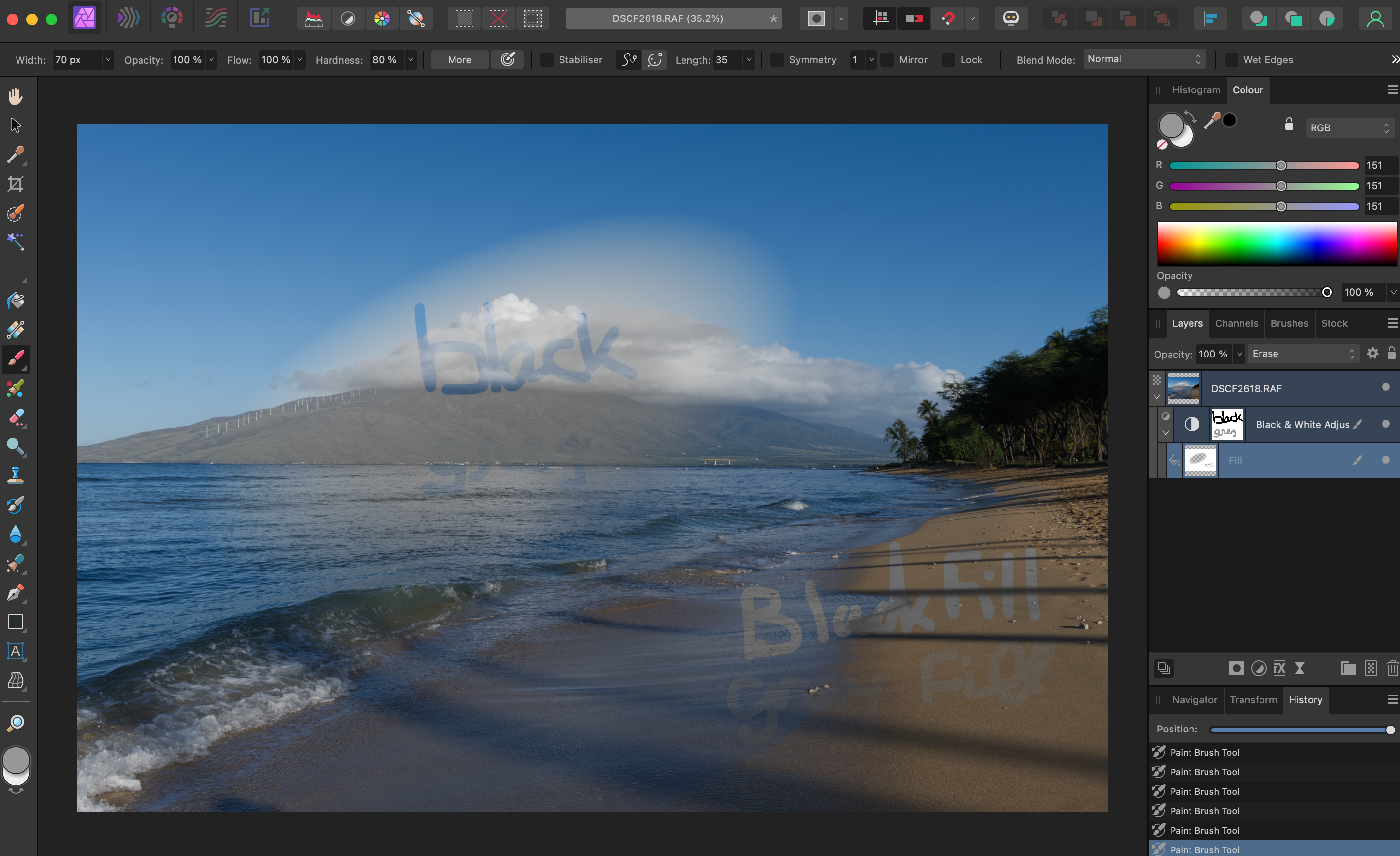Enable the Wet Edges checkbox

click(x=1231, y=60)
